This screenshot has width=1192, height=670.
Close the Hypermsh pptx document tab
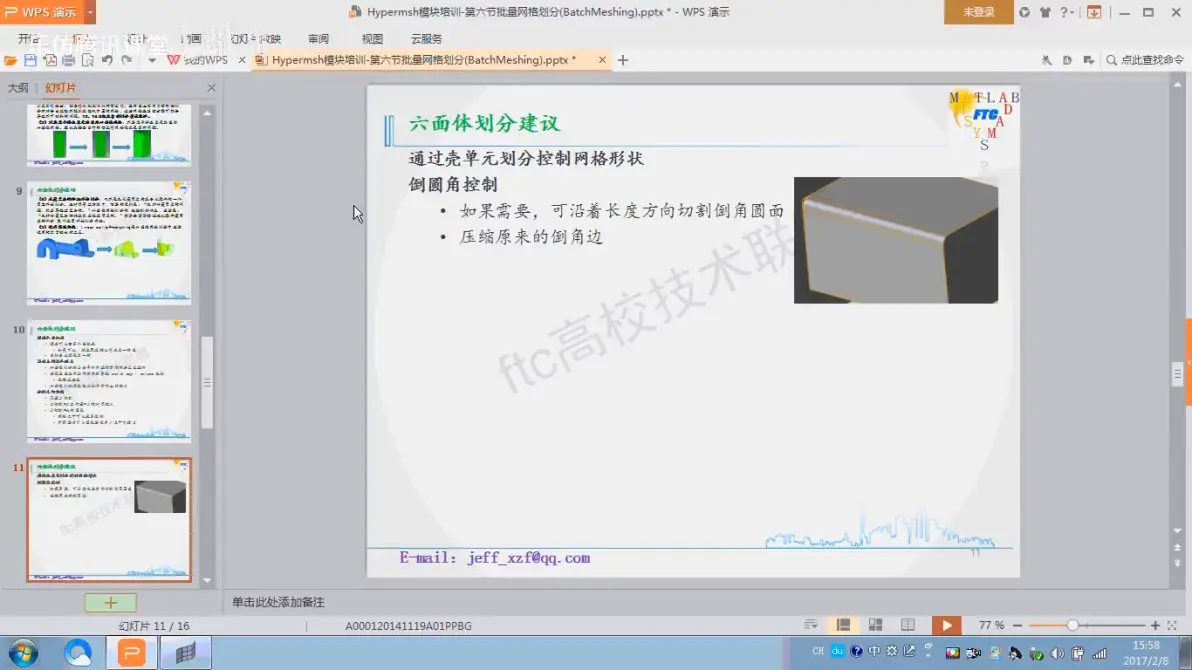click(x=602, y=60)
